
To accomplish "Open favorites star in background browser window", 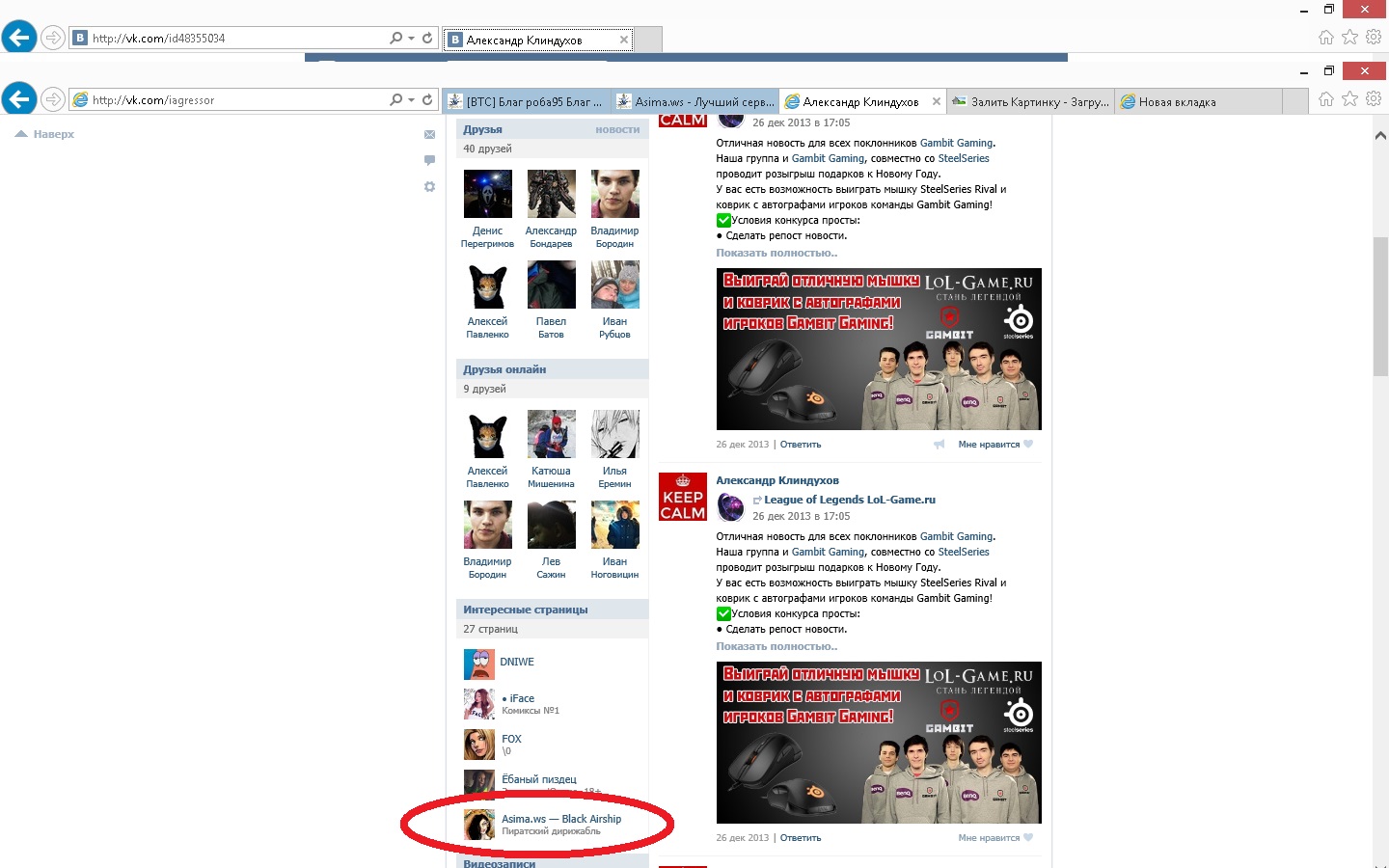I will (x=1350, y=38).
